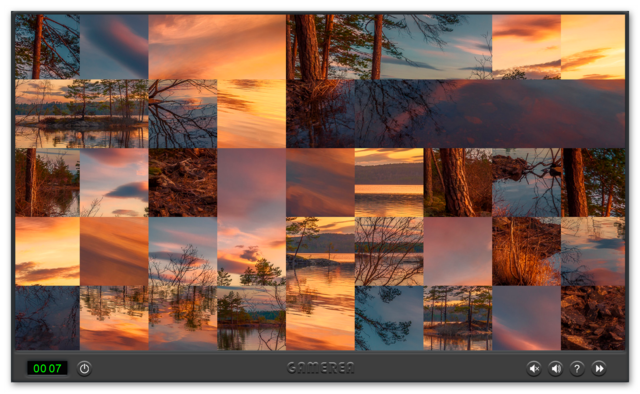Select the third bottom-row tile with orange tree reflections
The height and width of the screenshot is (394, 640).
coord(183,318)
